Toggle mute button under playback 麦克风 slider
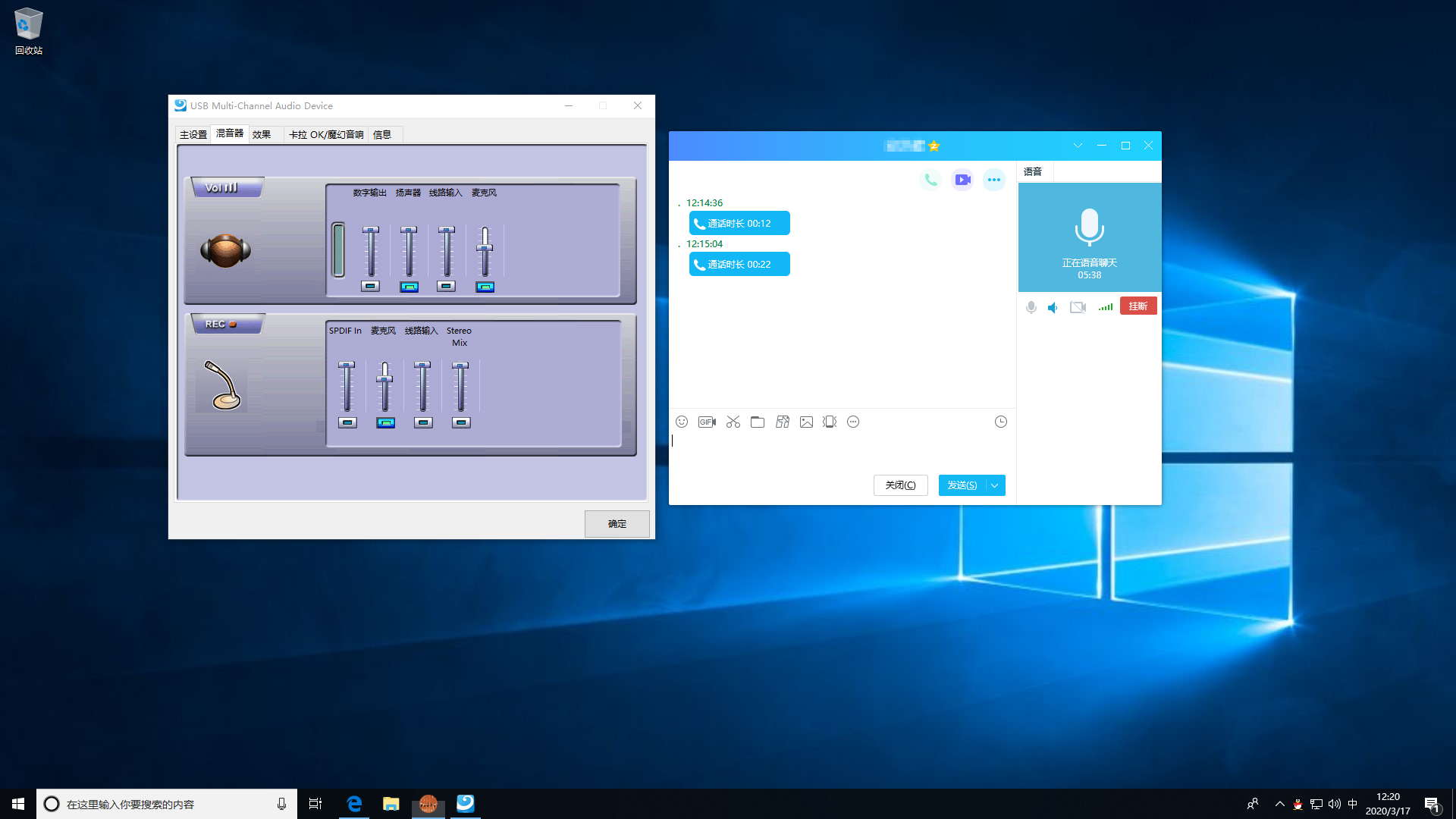This screenshot has width=1456, height=819. tap(485, 287)
